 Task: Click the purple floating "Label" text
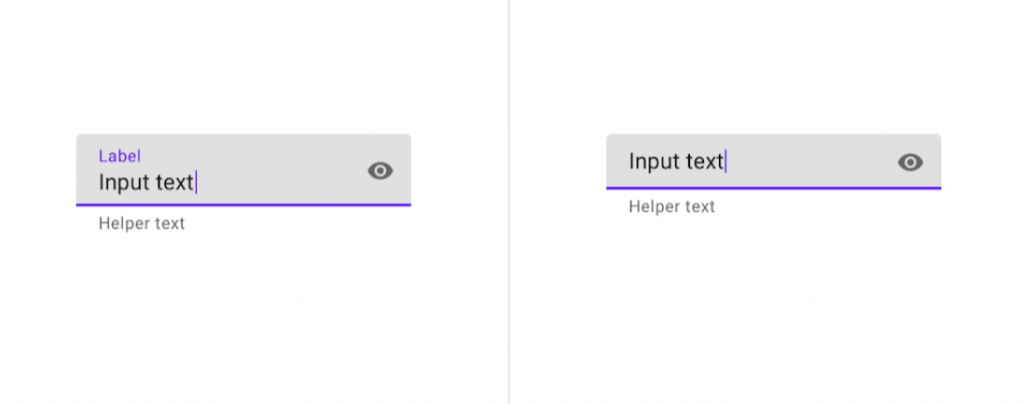coord(120,156)
